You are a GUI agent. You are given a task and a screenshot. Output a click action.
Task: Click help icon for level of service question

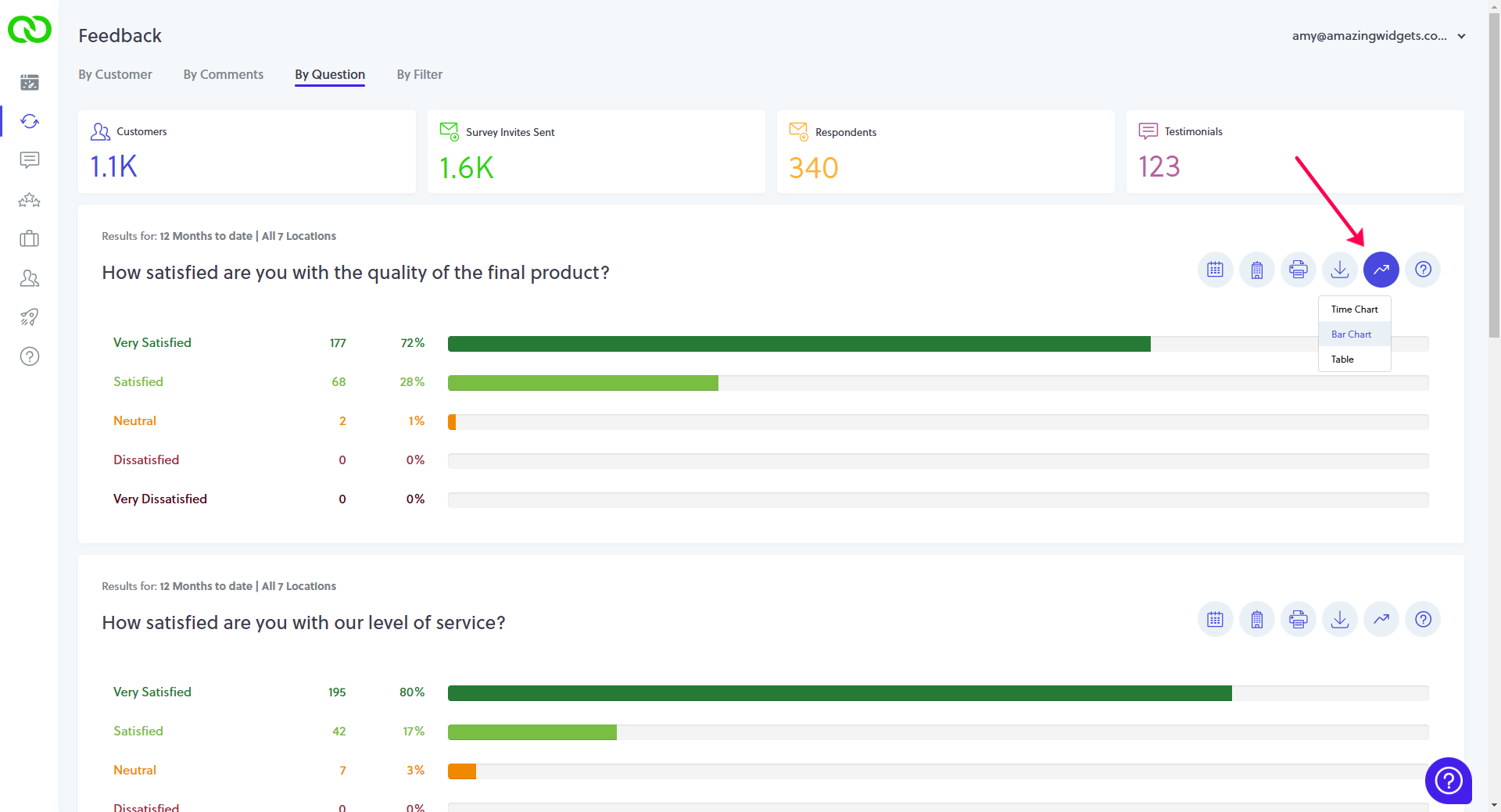coord(1423,620)
